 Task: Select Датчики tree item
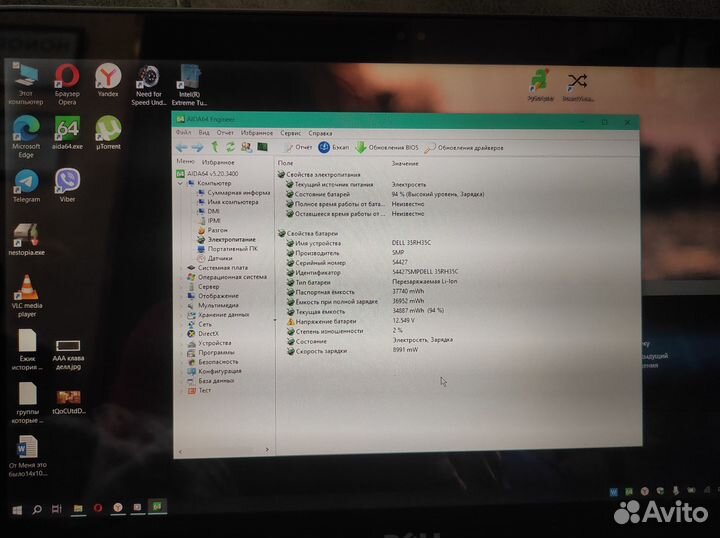tap(214, 258)
